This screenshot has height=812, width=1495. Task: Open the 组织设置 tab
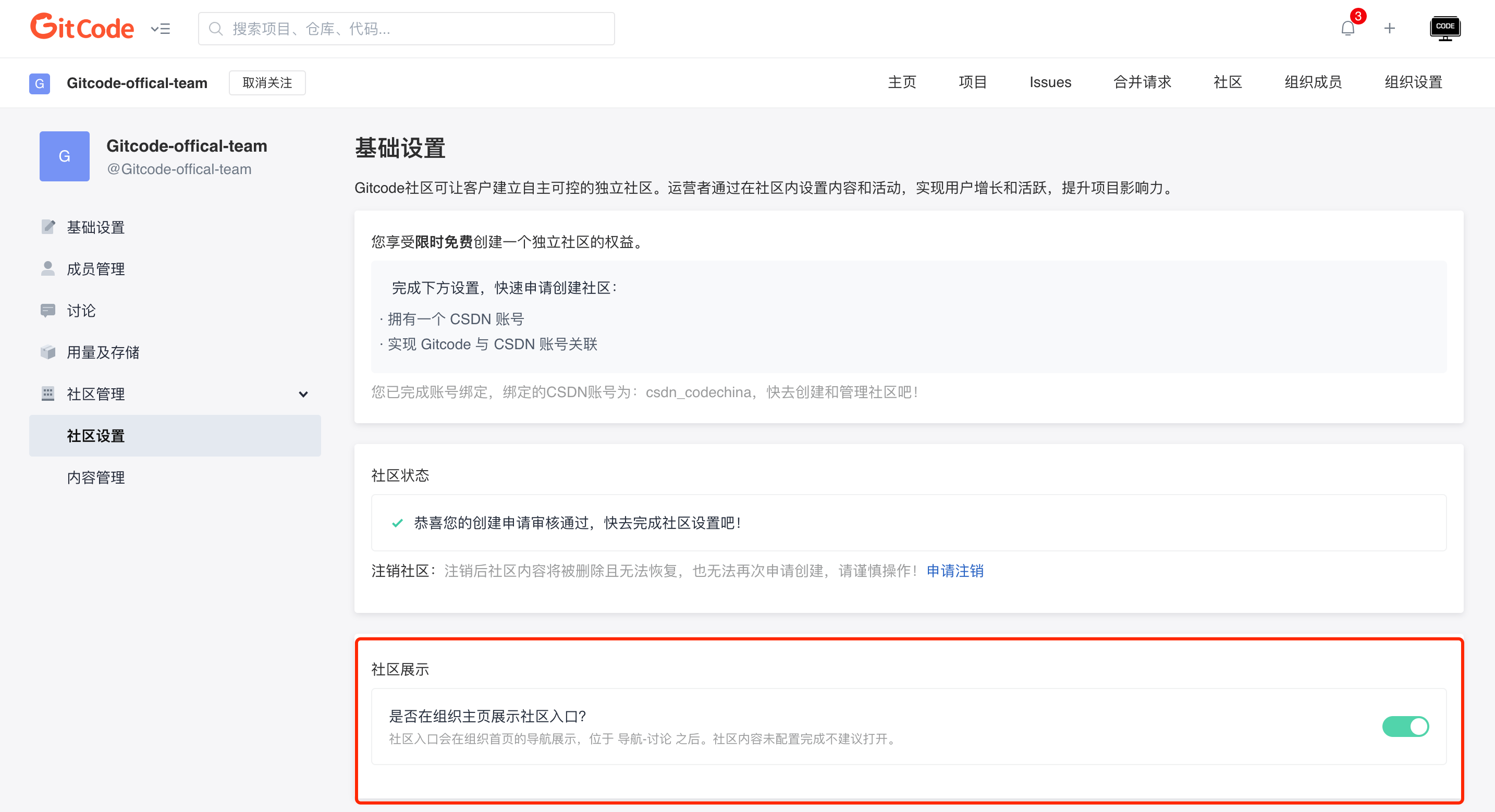1413,82
